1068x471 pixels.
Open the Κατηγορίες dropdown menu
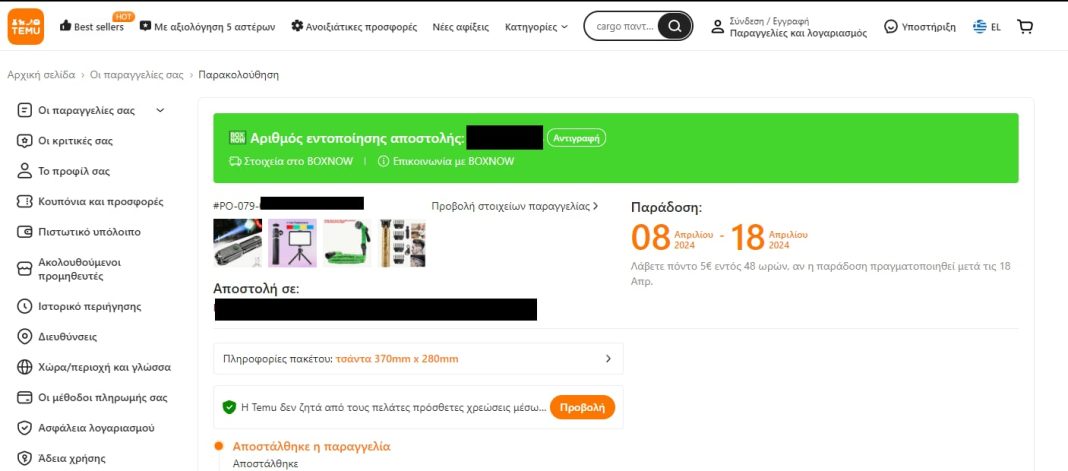tap(536, 27)
